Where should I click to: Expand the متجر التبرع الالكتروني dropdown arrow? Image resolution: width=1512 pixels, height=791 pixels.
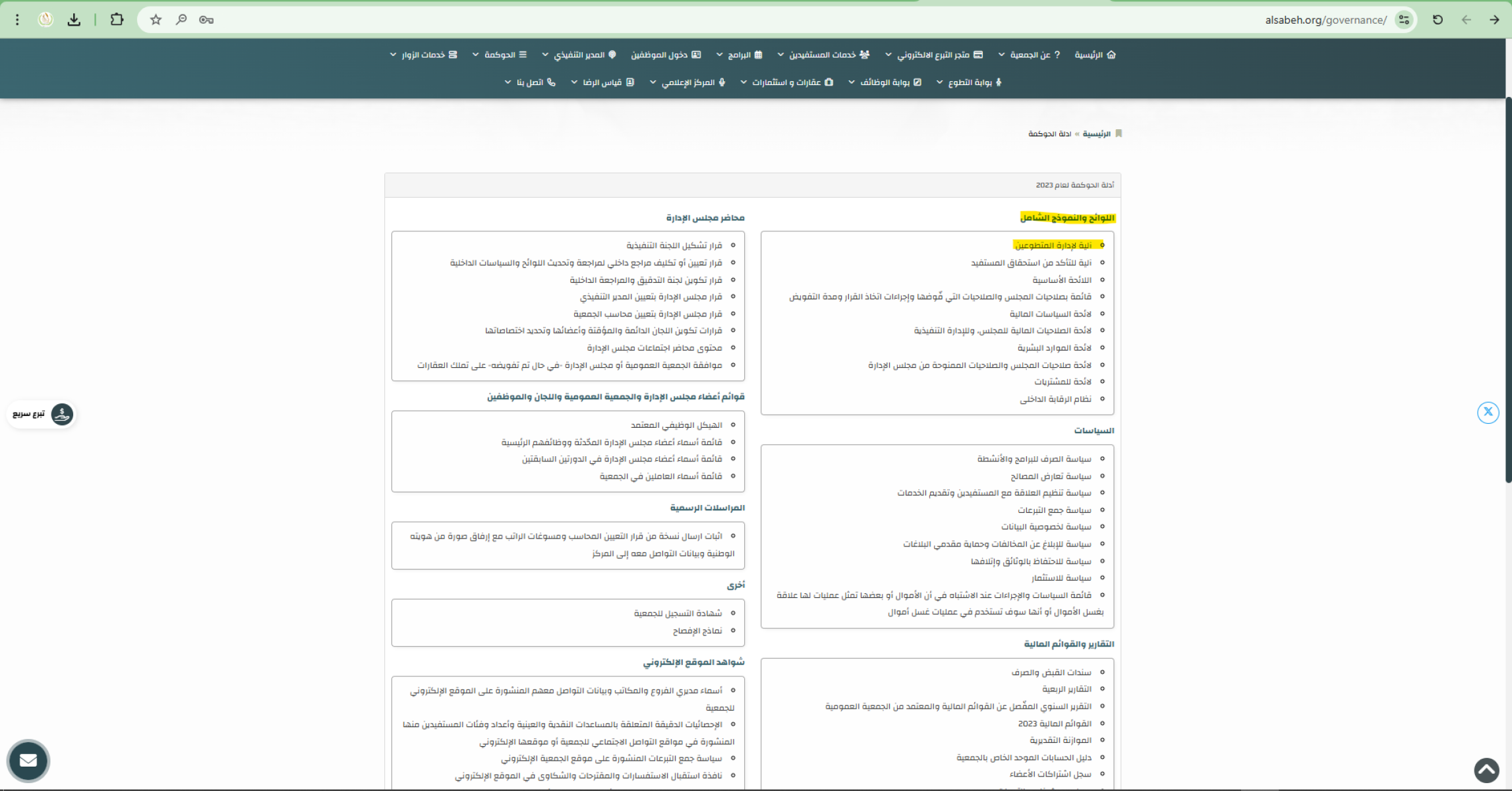coord(888,55)
